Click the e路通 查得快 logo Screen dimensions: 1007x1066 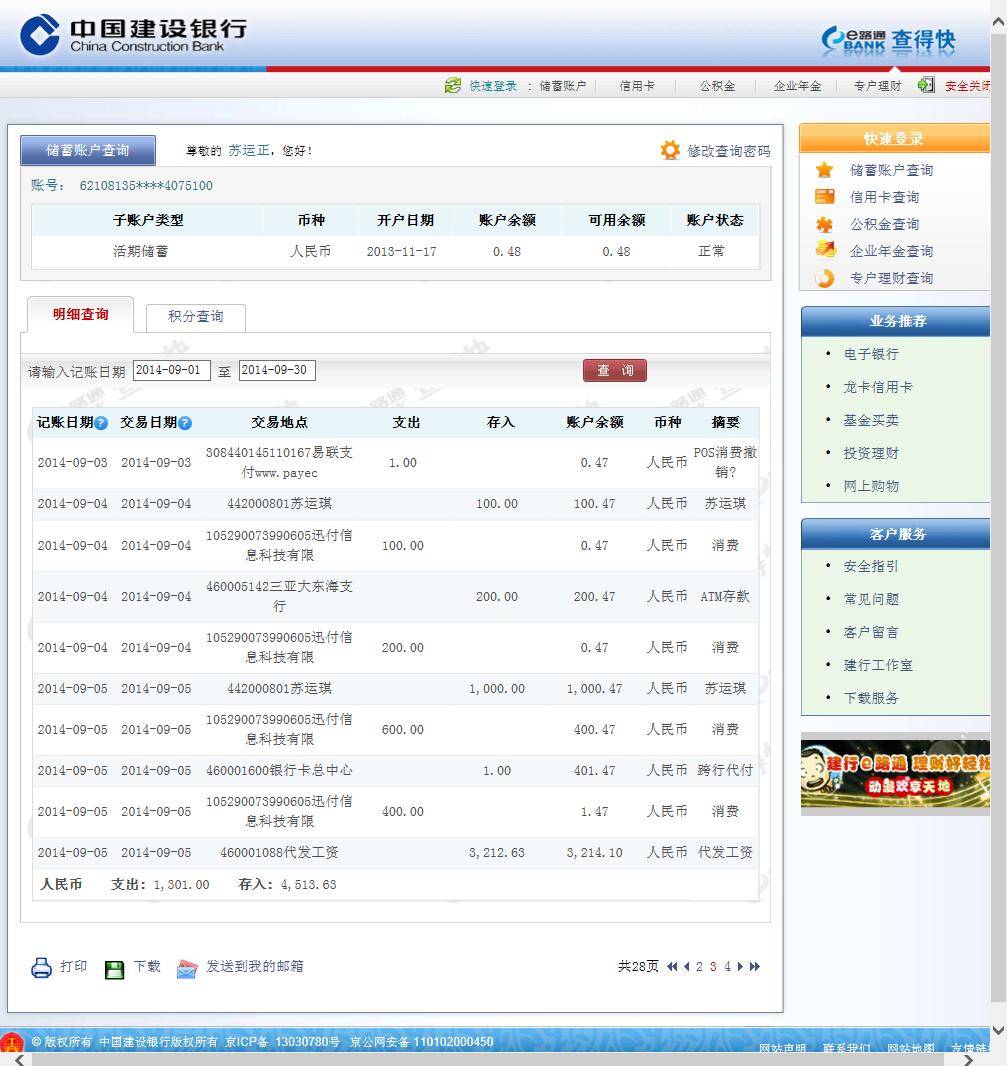pyautogui.click(x=887, y=40)
